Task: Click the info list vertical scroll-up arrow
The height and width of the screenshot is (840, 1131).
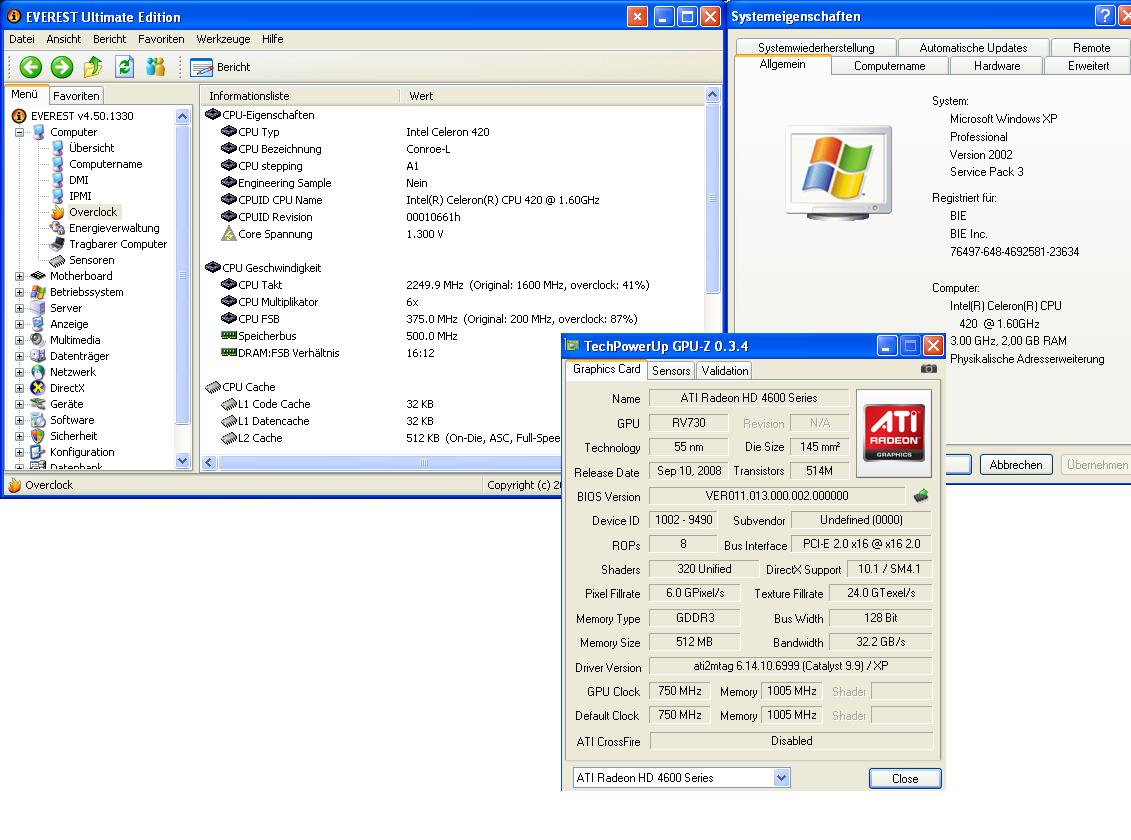Action: pos(713,94)
